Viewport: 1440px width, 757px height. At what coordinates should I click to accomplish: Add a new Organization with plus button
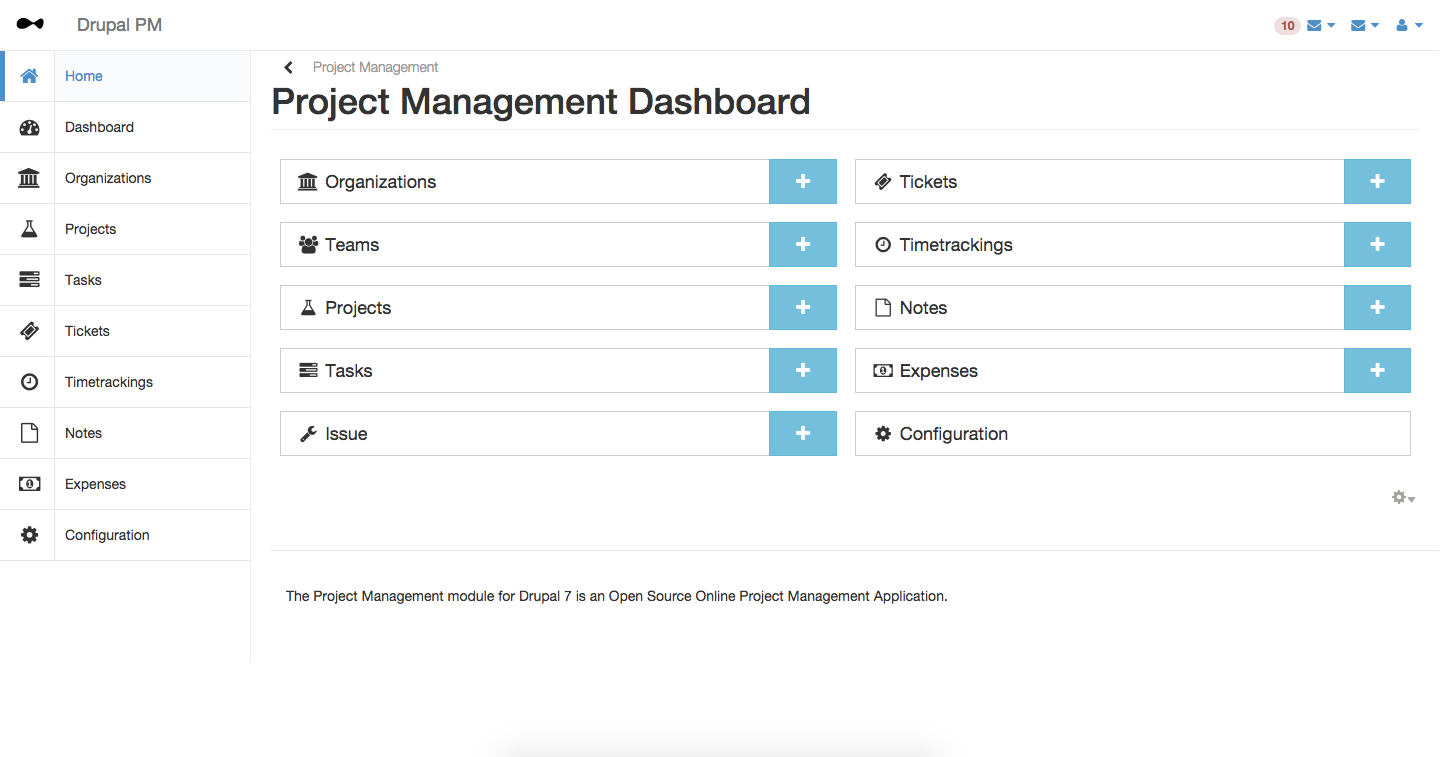(802, 182)
